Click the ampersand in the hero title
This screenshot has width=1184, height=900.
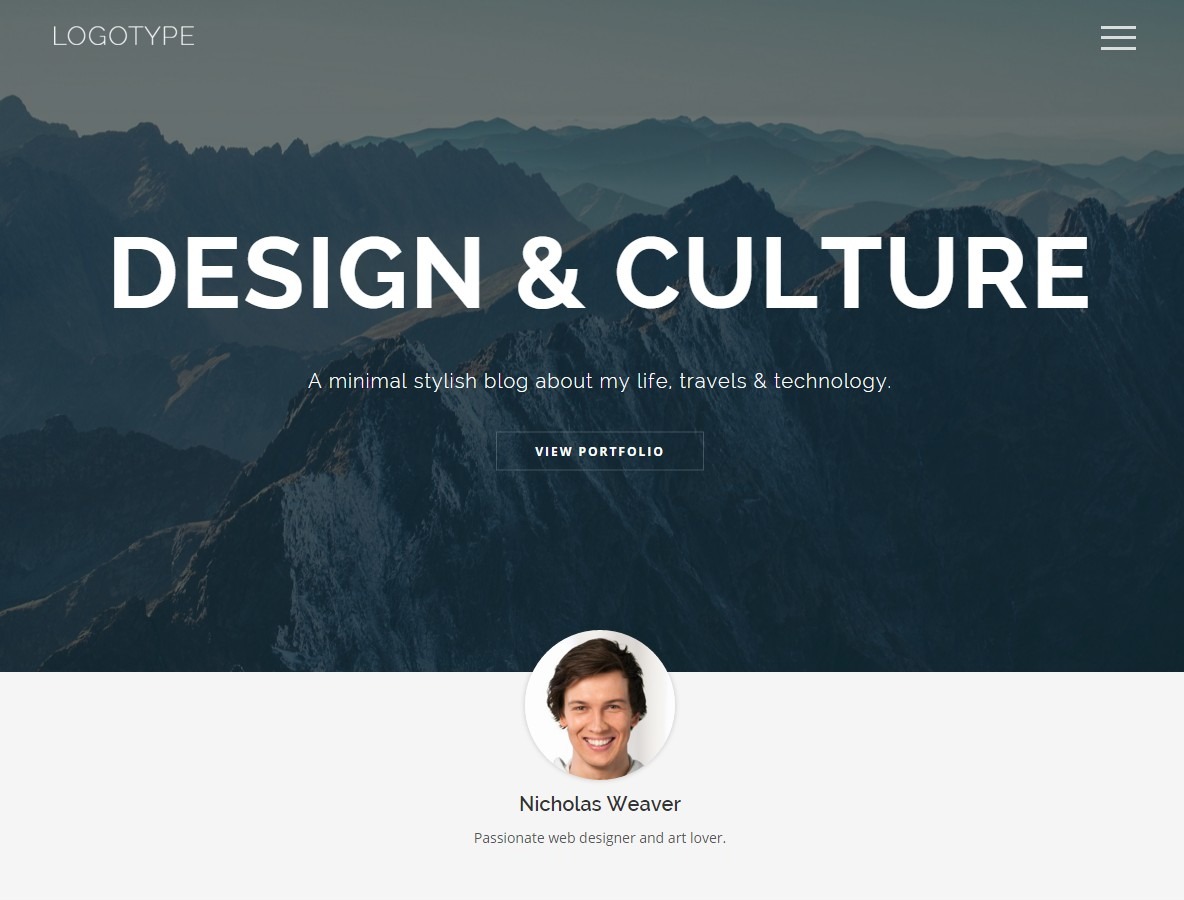click(x=550, y=272)
